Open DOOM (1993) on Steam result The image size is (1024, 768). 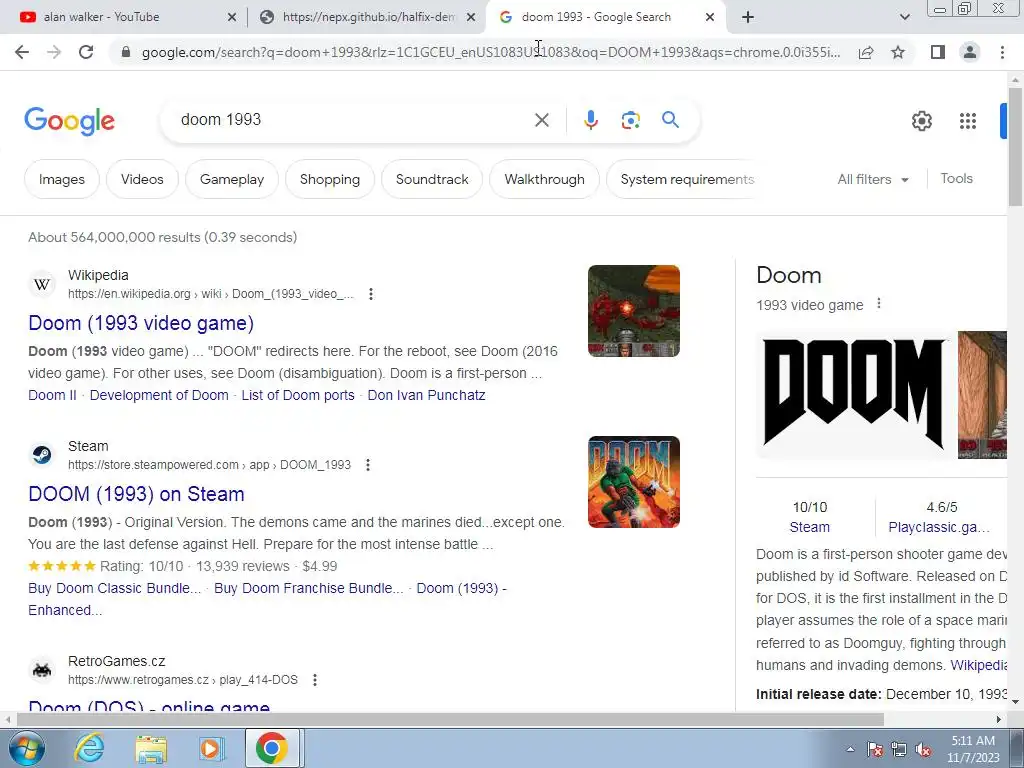click(x=136, y=494)
